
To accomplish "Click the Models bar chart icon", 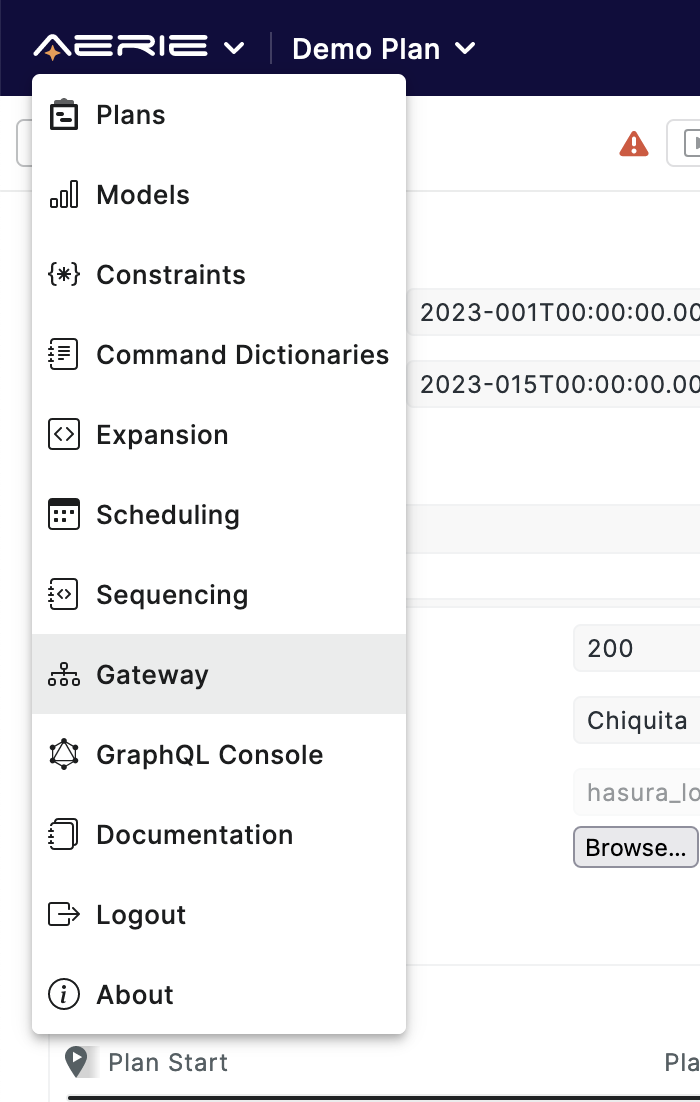I will coord(63,194).
